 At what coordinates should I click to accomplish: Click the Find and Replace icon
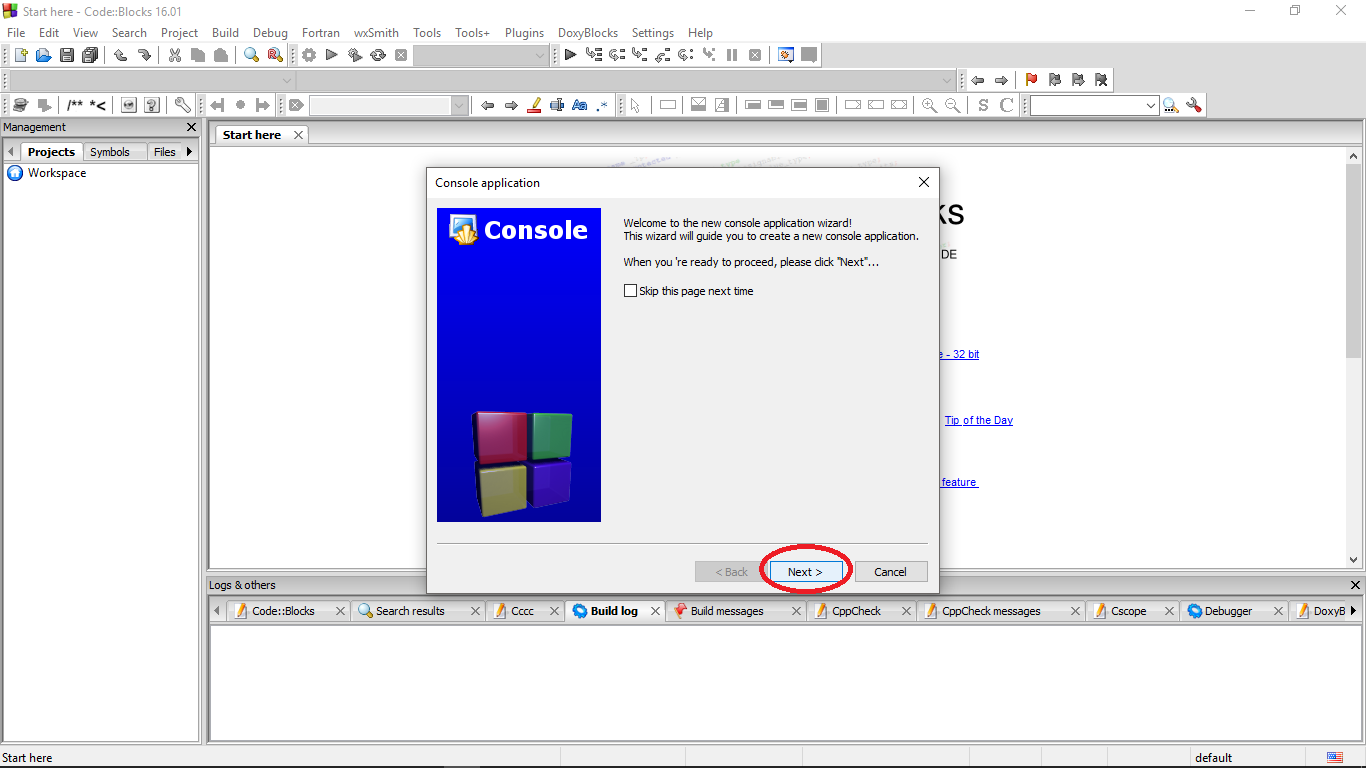274,55
